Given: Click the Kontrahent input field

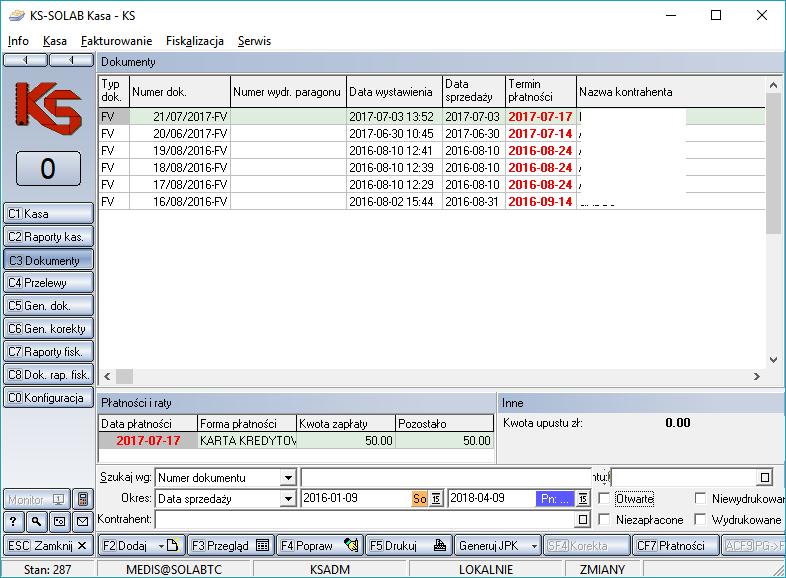Looking at the screenshot, I should (x=365, y=519).
